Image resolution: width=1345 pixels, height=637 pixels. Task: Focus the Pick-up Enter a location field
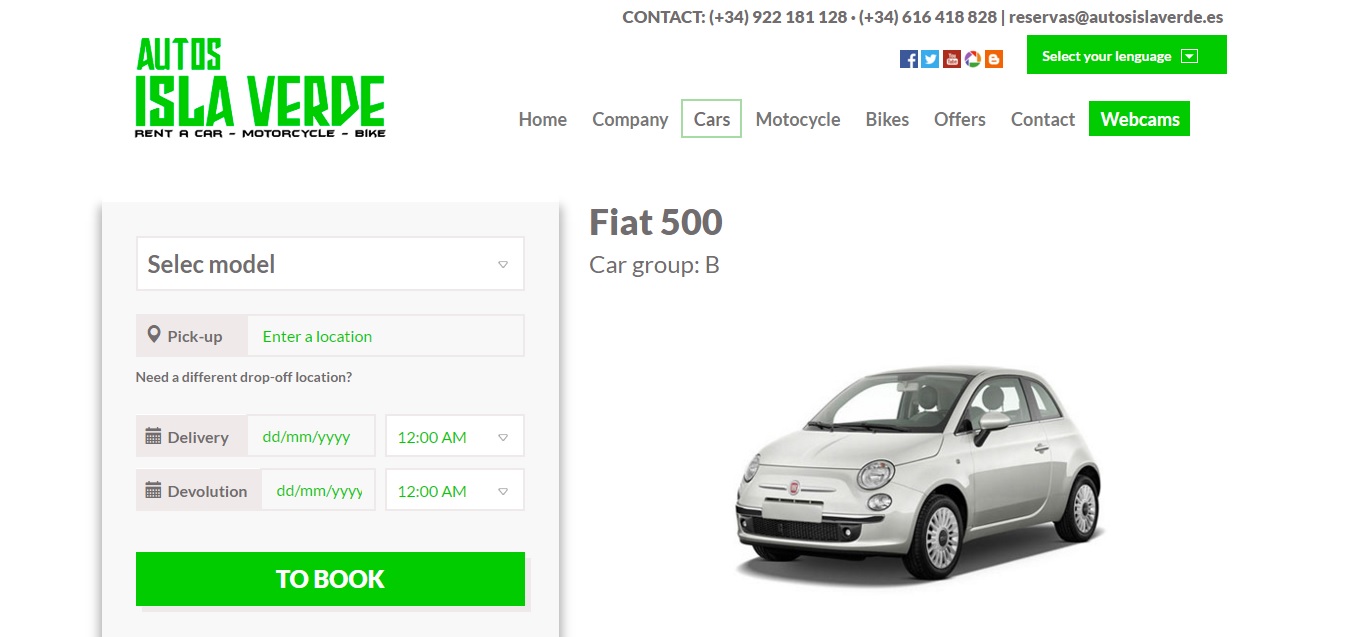(386, 336)
